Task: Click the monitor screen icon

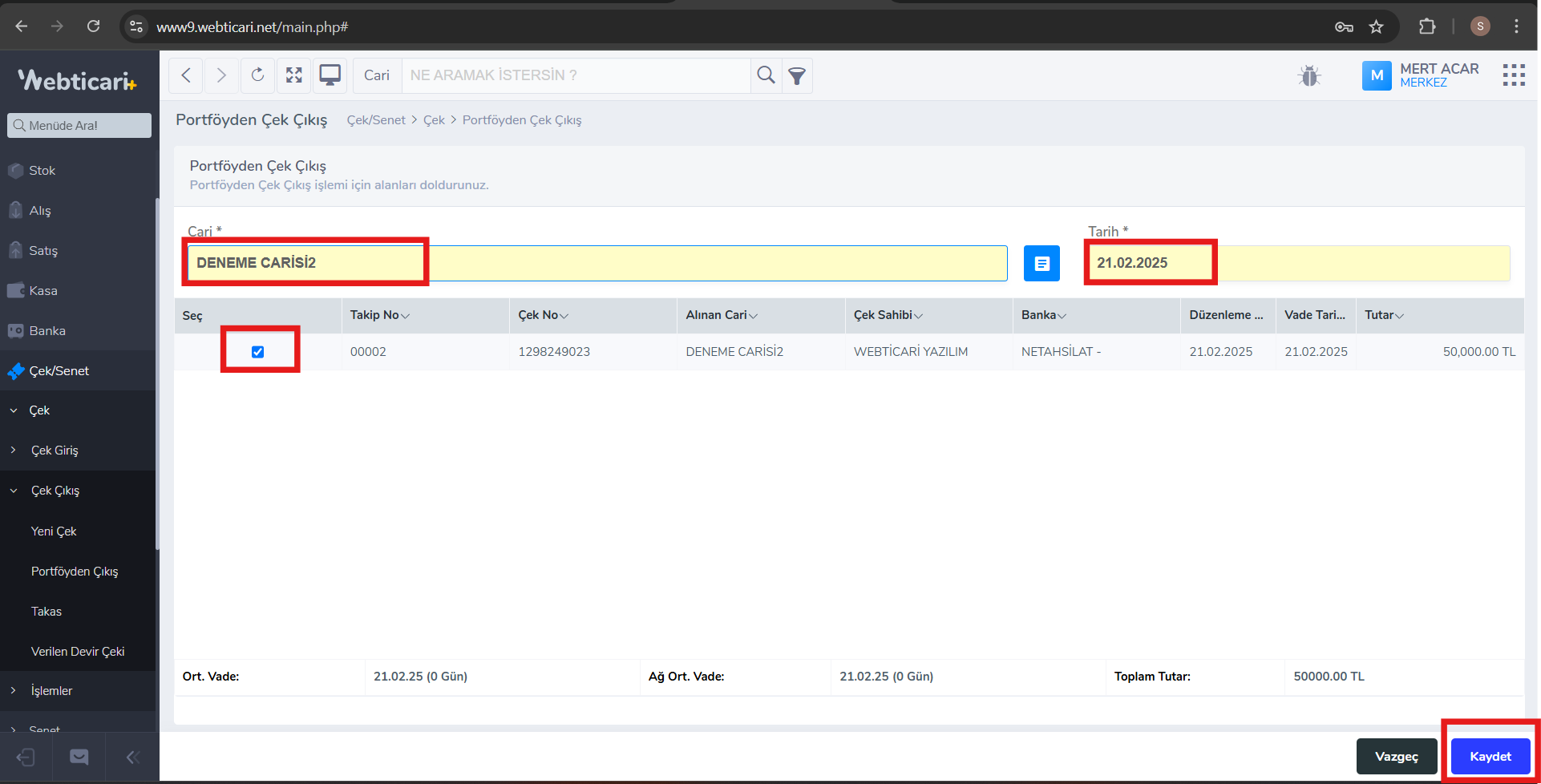Action: click(x=330, y=75)
